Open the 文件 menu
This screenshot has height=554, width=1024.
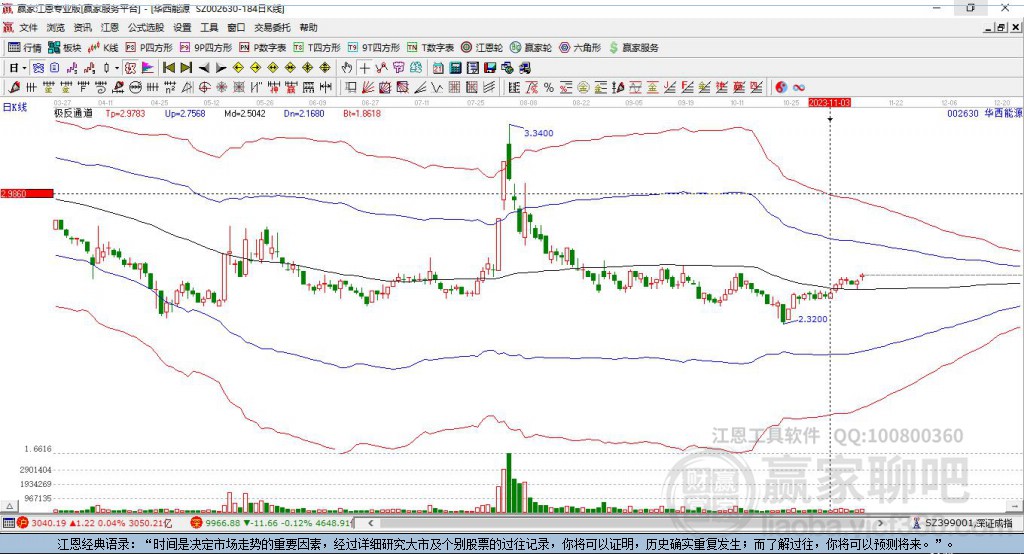click(x=28, y=27)
